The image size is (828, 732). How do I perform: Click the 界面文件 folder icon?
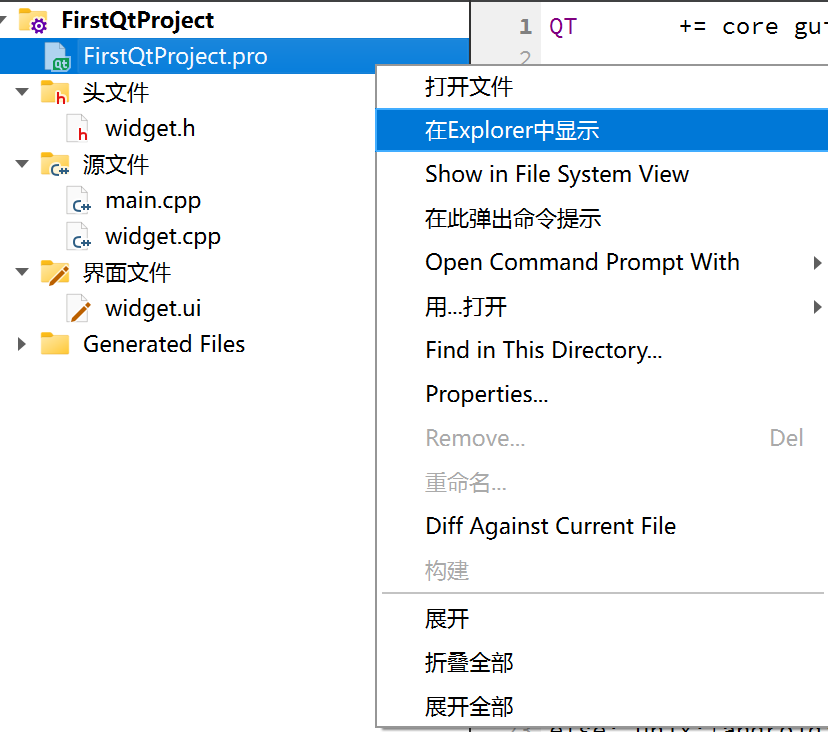(x=54, y=271)
